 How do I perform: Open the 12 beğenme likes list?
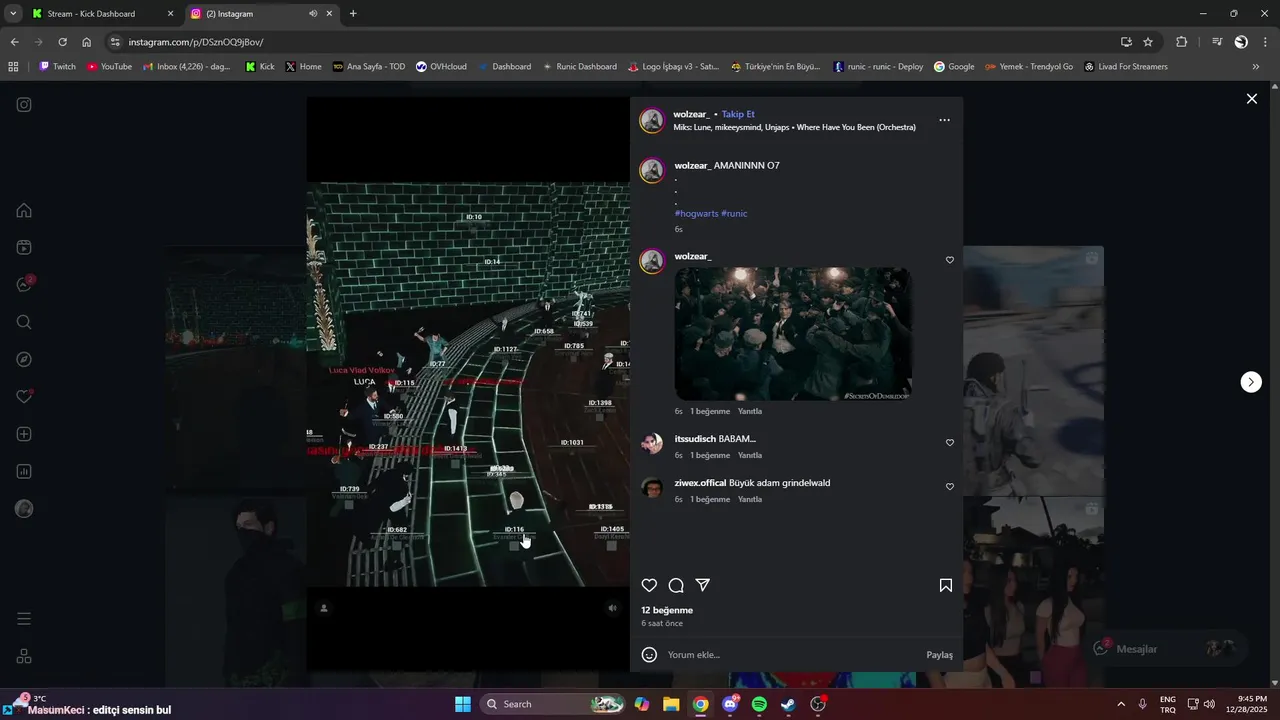tap(667, 610)
